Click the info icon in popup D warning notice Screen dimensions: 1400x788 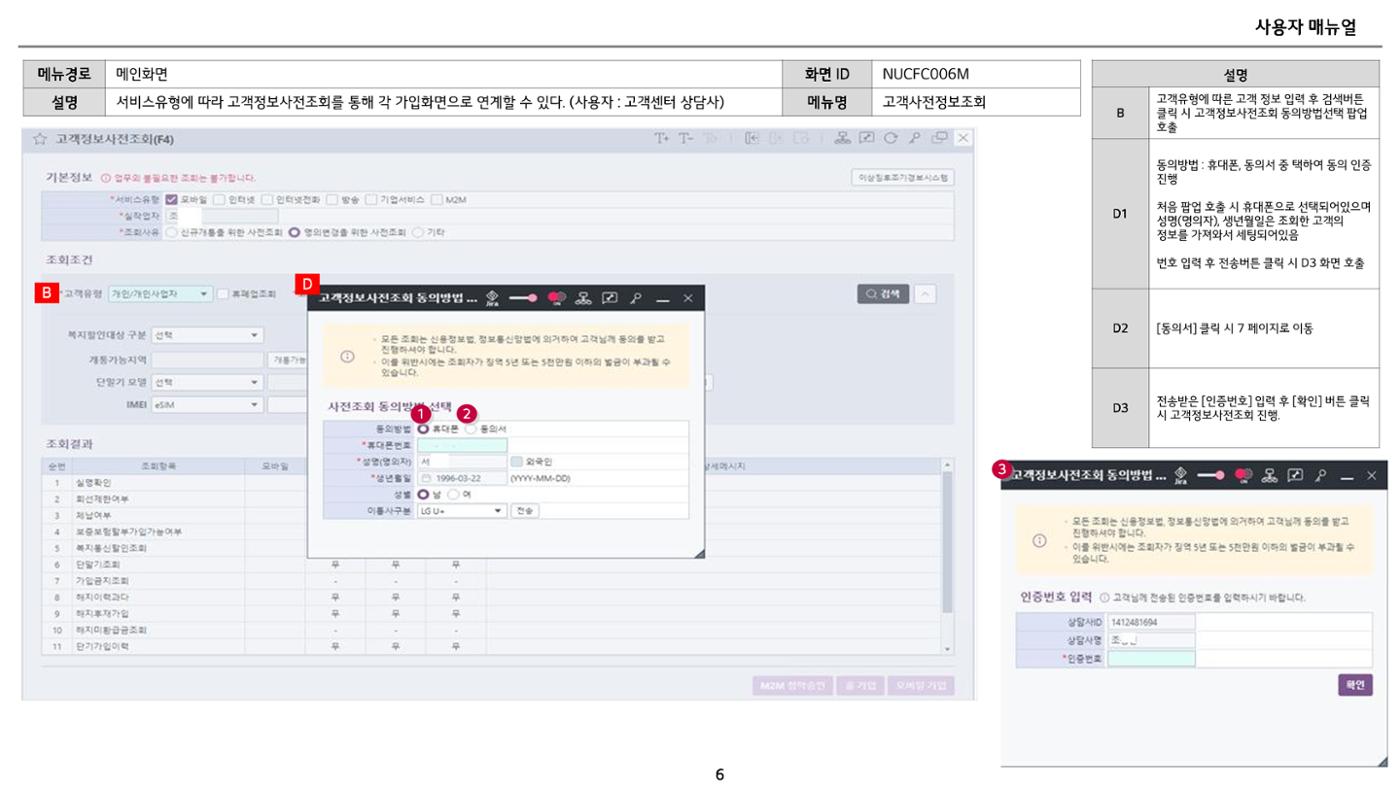coord(347,356)
